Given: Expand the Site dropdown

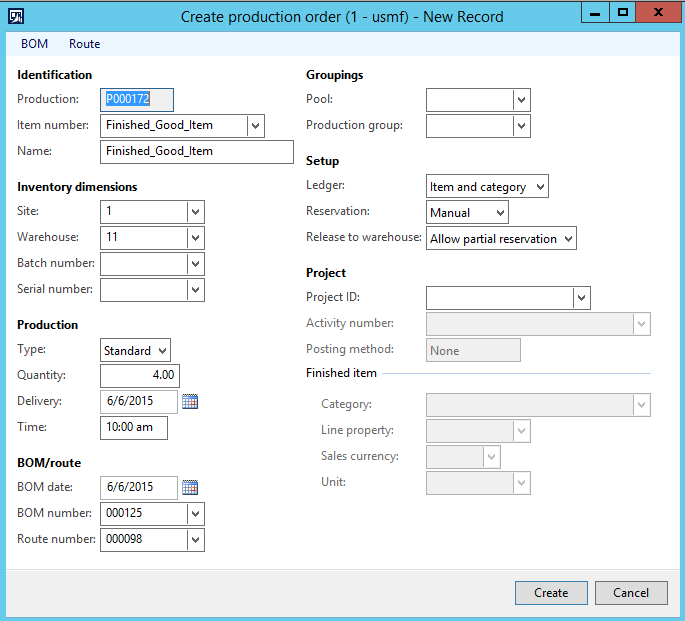Looking at the screenshot, I should (x=196, y=212).
